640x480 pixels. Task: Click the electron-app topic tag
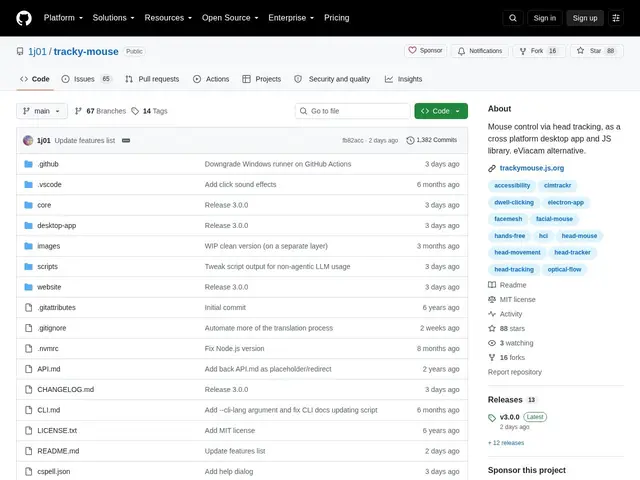click(565, 202)
